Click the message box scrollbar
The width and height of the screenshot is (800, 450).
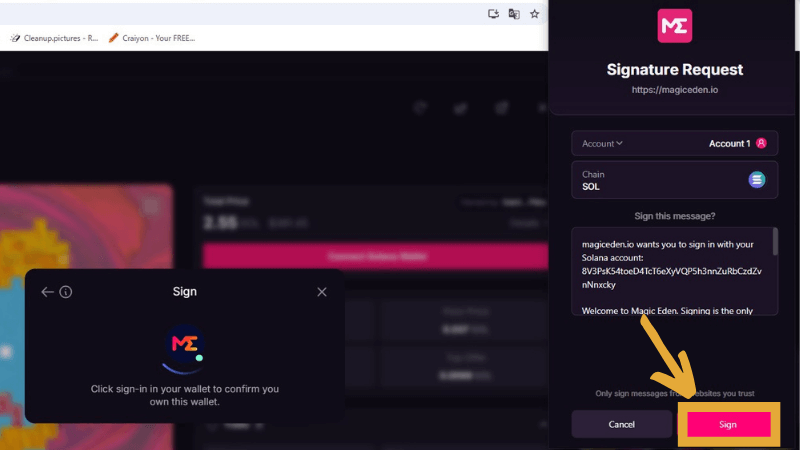click(776, 241)
